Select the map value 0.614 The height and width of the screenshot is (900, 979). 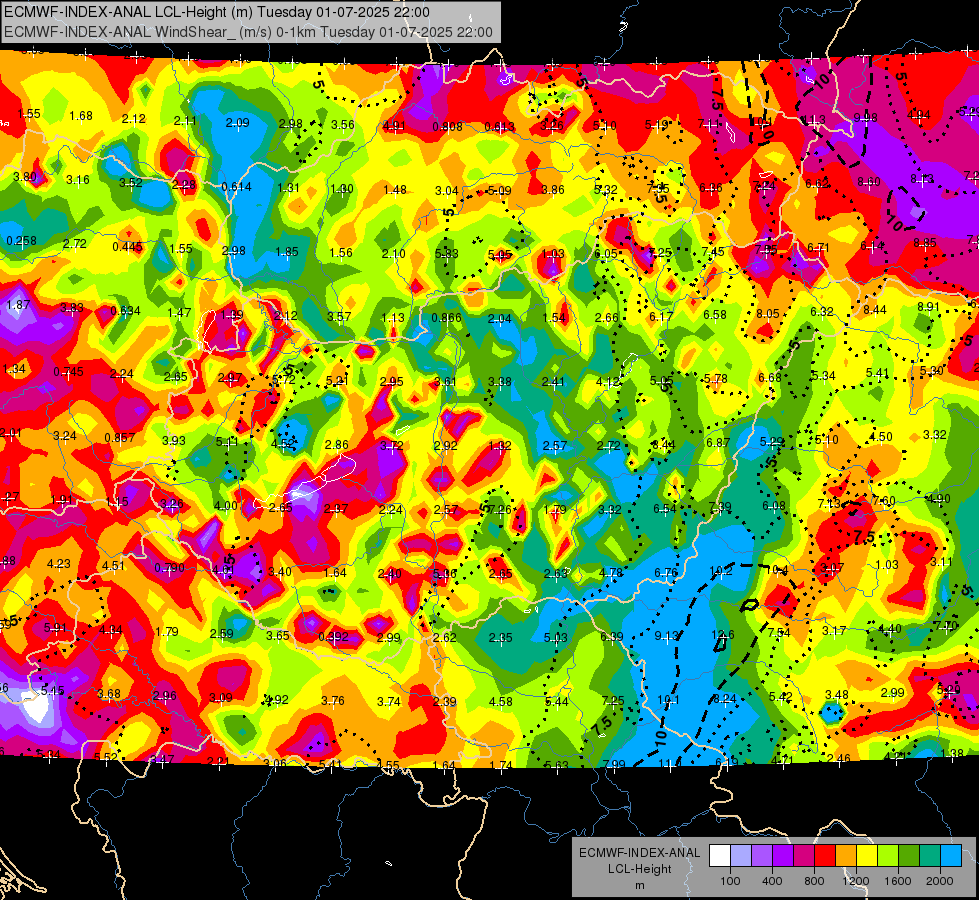pyautogui.click(x=237, y=187)
